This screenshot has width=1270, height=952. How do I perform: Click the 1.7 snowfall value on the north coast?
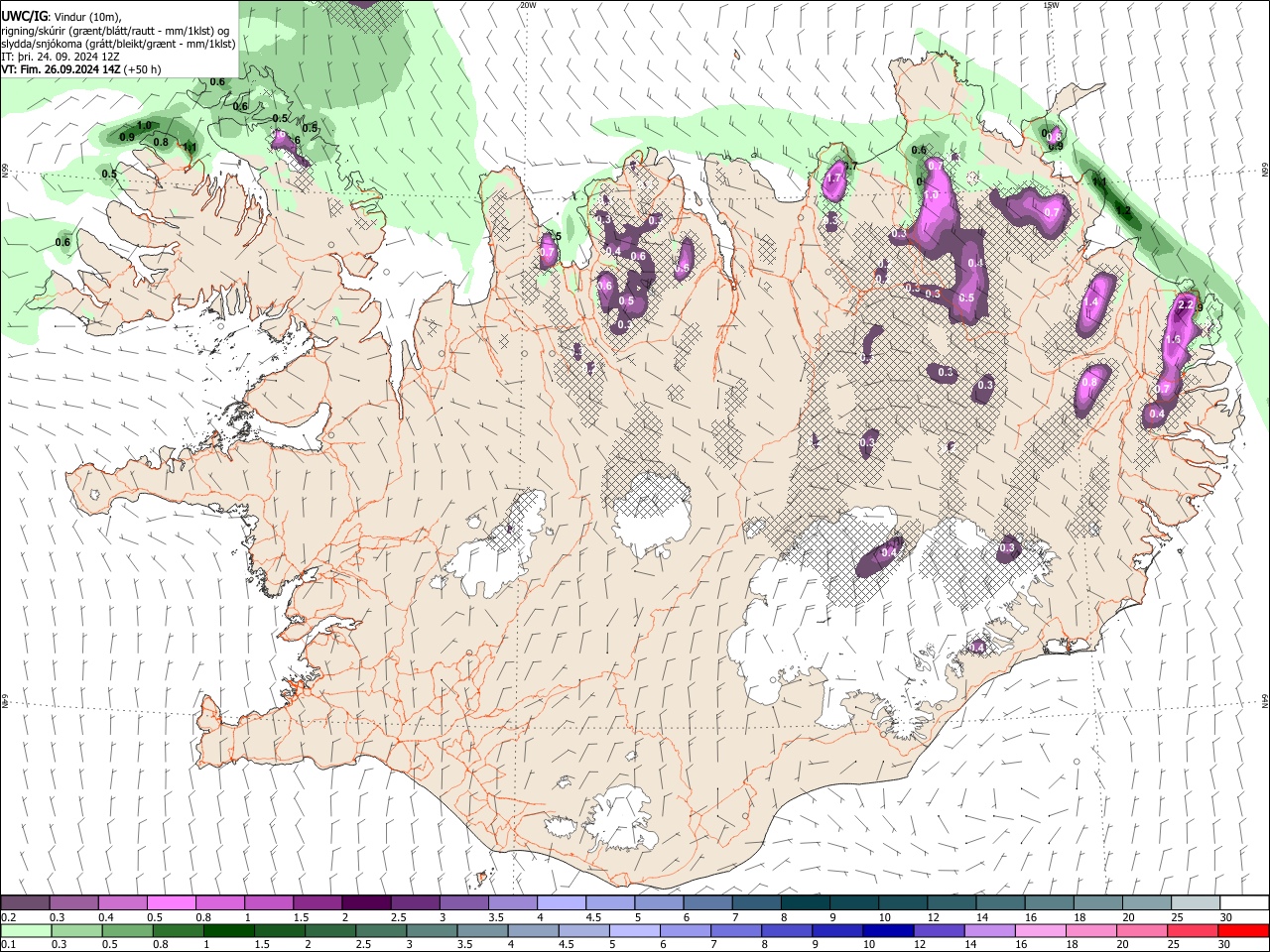pyautogui.click(x=834, y=178)
